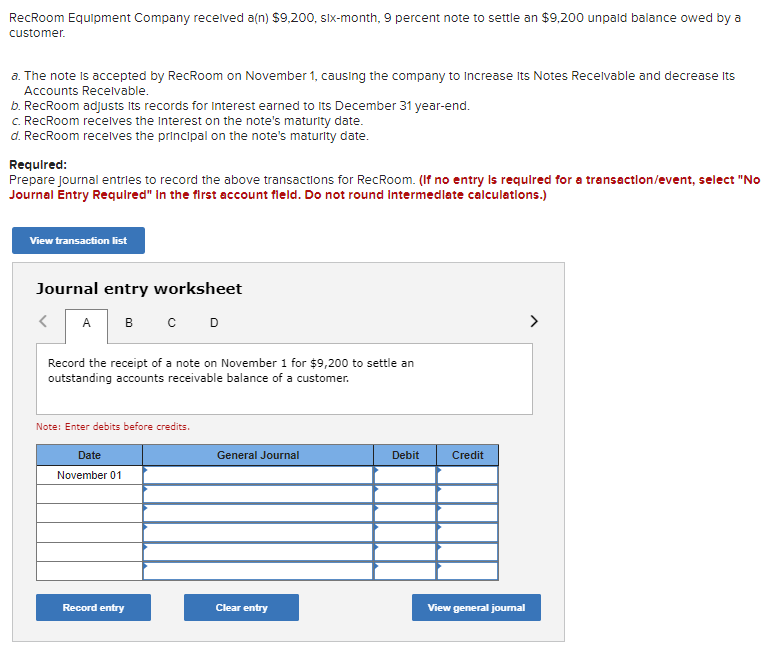
Task: Click third row Credit field
Action: pyautogui.click(x=468, y=513)
